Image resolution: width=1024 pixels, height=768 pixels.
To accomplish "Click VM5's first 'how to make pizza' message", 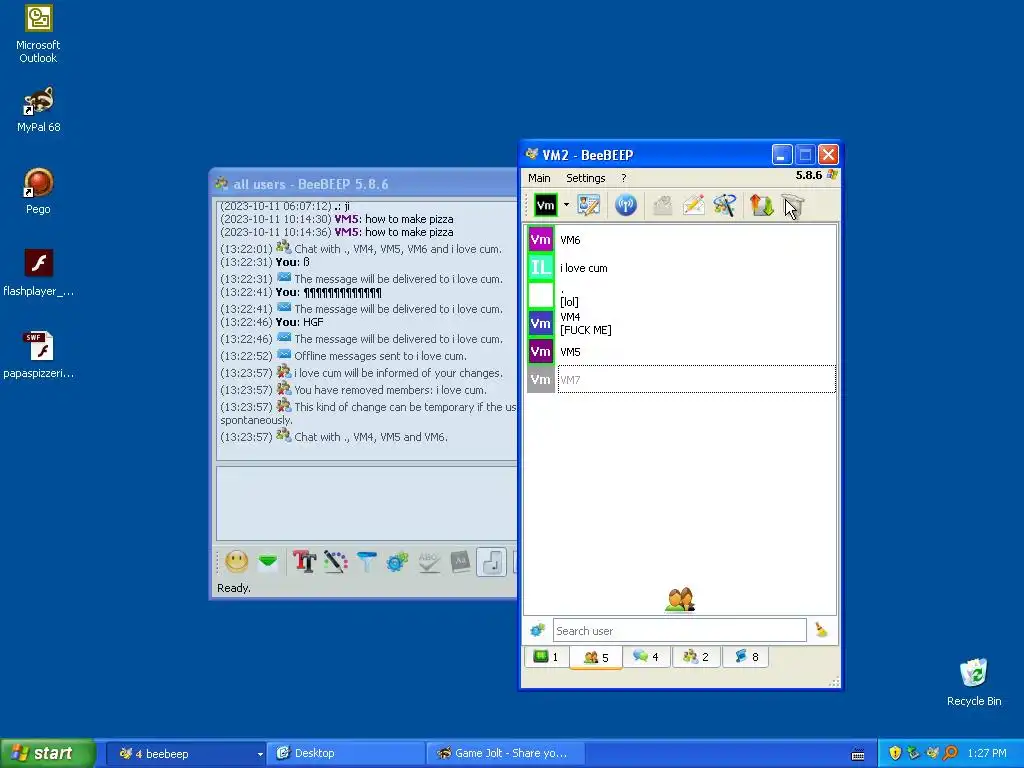I will pos(336,219).
